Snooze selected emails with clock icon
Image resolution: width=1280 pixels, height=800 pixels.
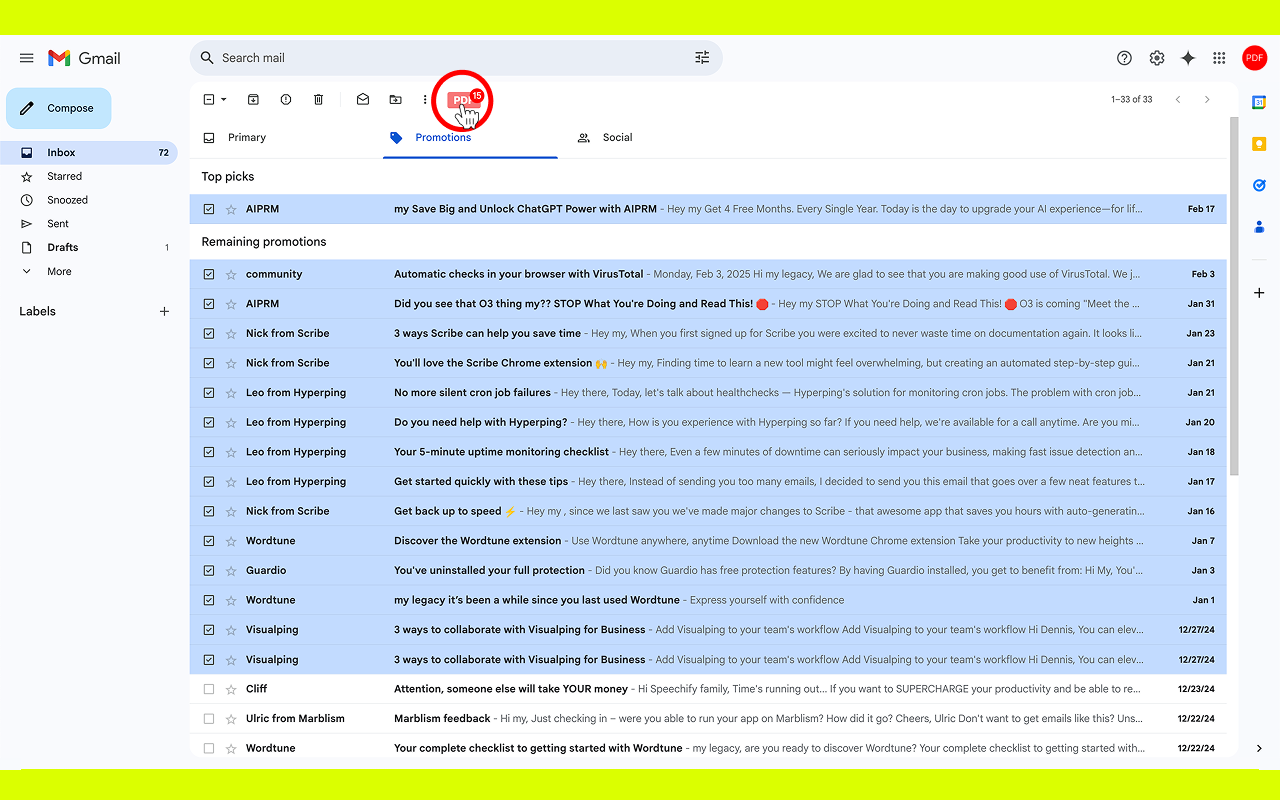(x=285, y=99)
